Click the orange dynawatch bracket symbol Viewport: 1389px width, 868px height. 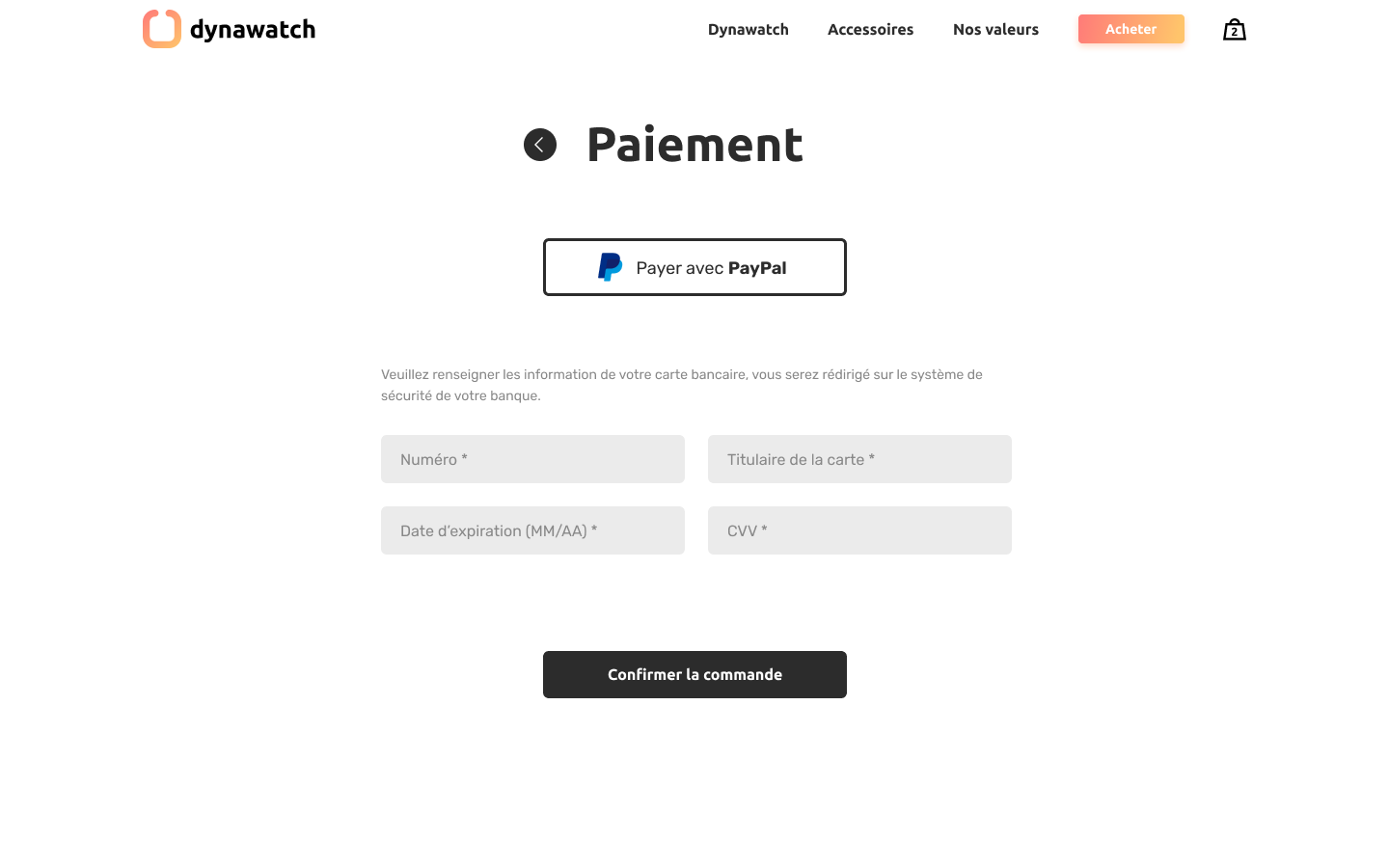(x=161, y=28)
